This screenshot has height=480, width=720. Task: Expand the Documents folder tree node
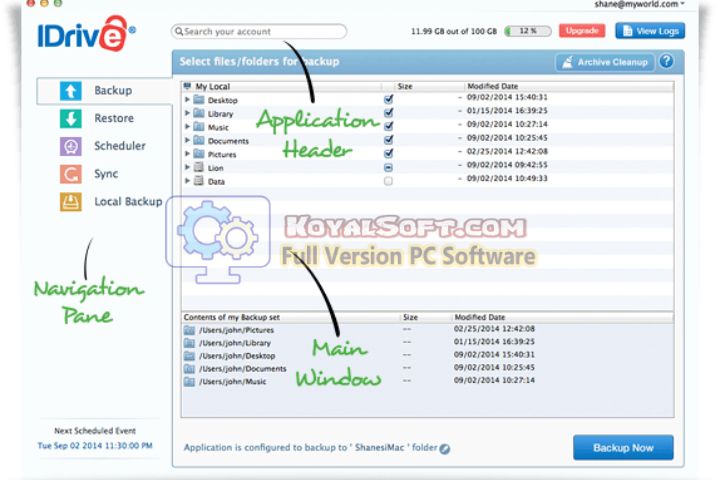[187, 140]
